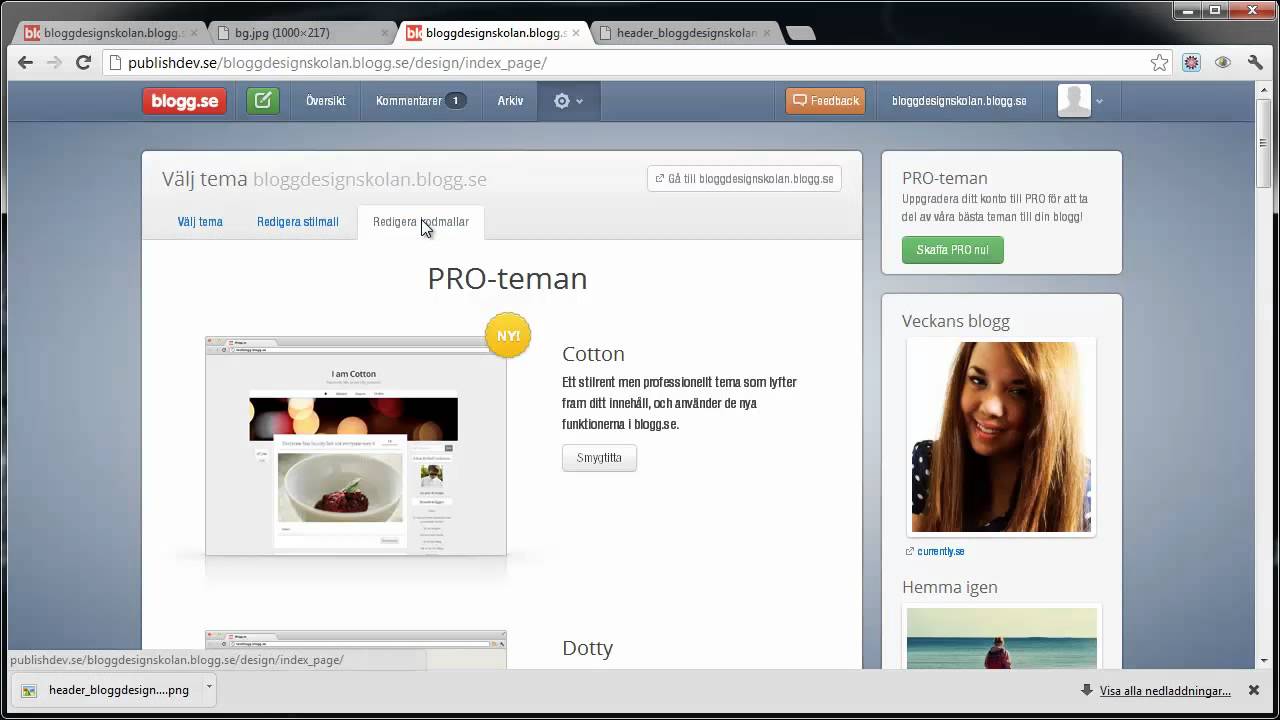Click the eye extension icon in toolbar
1280x720 pixels.
tap(1222, 63)
